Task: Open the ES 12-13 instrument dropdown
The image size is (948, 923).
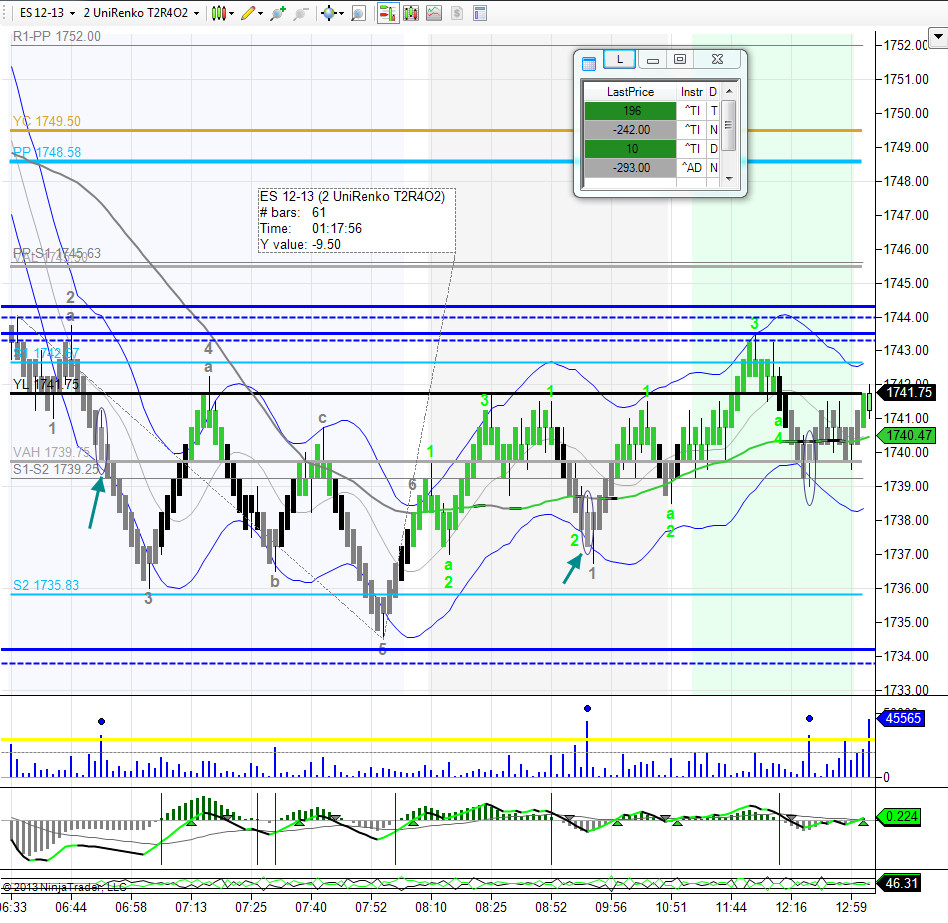Action: click(x=47, y=13)
